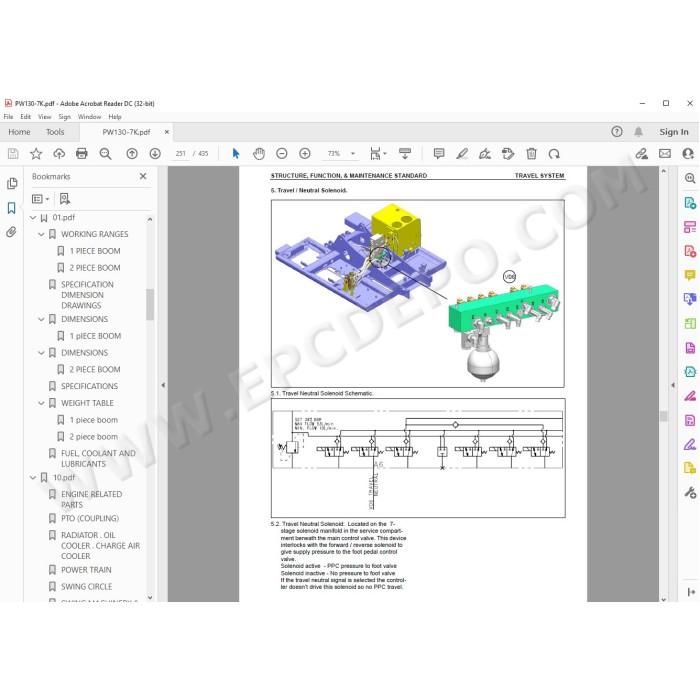Click the document vertical scrollbar thumb
700x700 pixels.
pyautogui.click(x=664, y=416)
